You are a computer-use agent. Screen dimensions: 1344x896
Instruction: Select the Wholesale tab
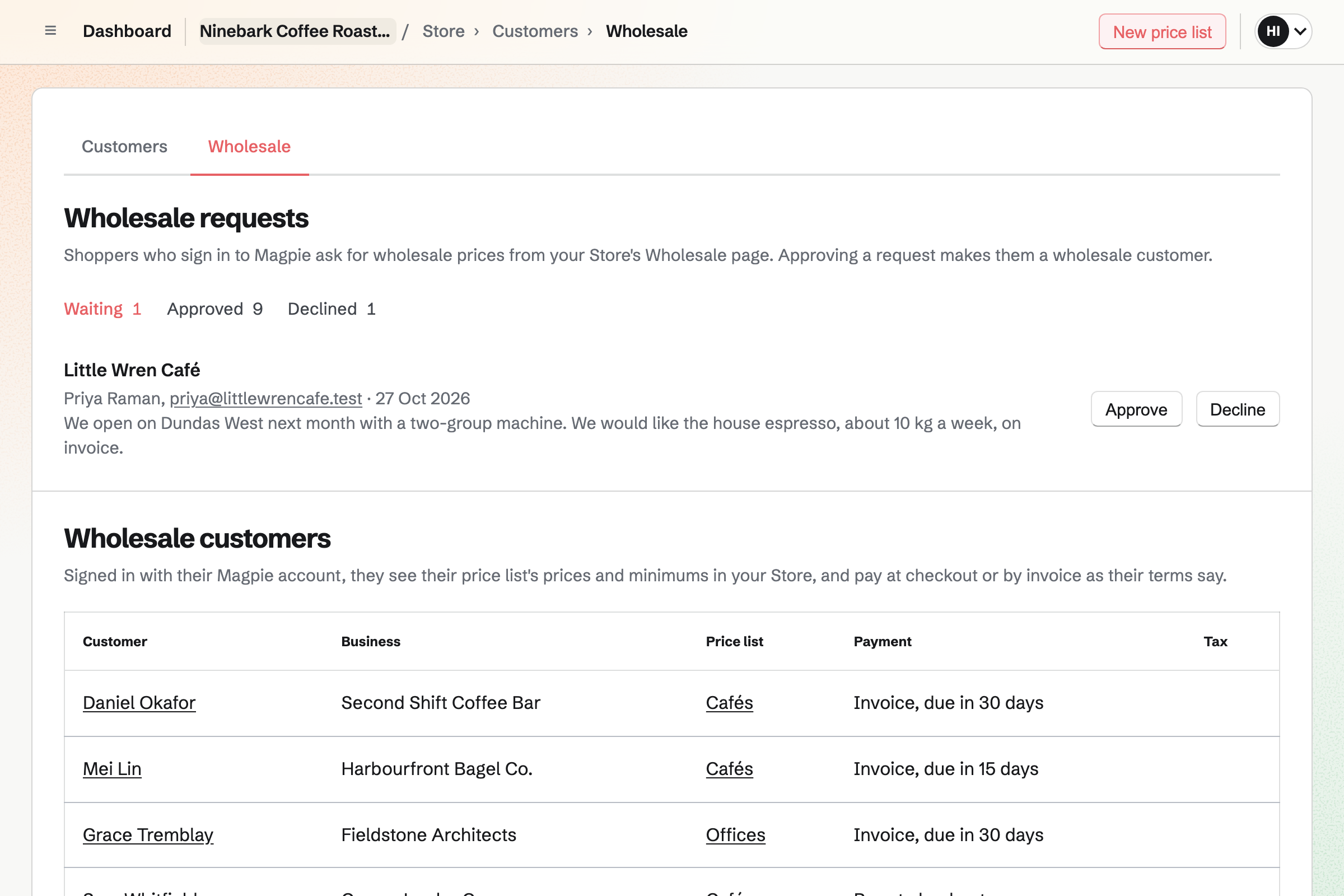pos(249,146)
